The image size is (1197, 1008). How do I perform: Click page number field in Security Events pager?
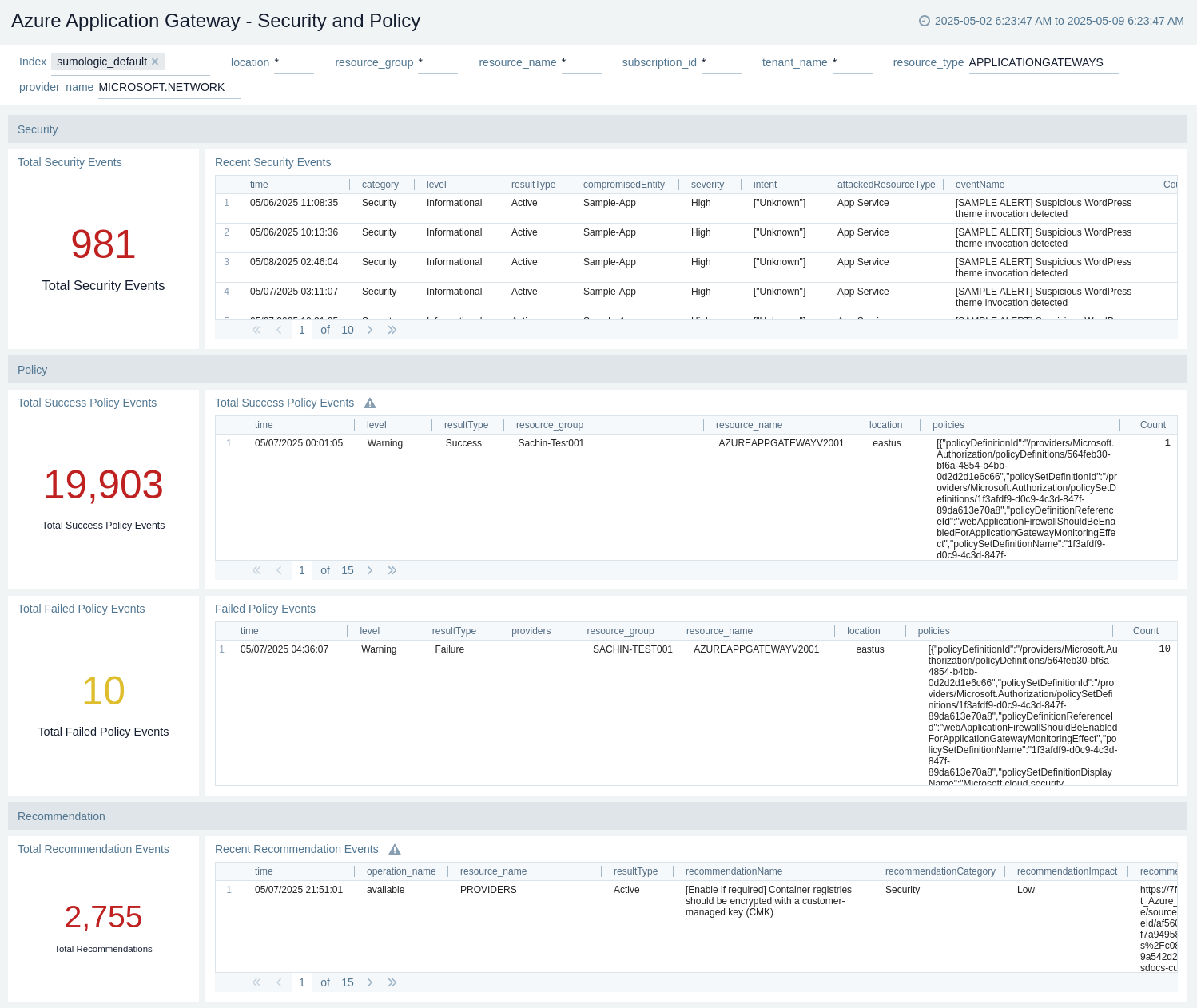point(302,330)
